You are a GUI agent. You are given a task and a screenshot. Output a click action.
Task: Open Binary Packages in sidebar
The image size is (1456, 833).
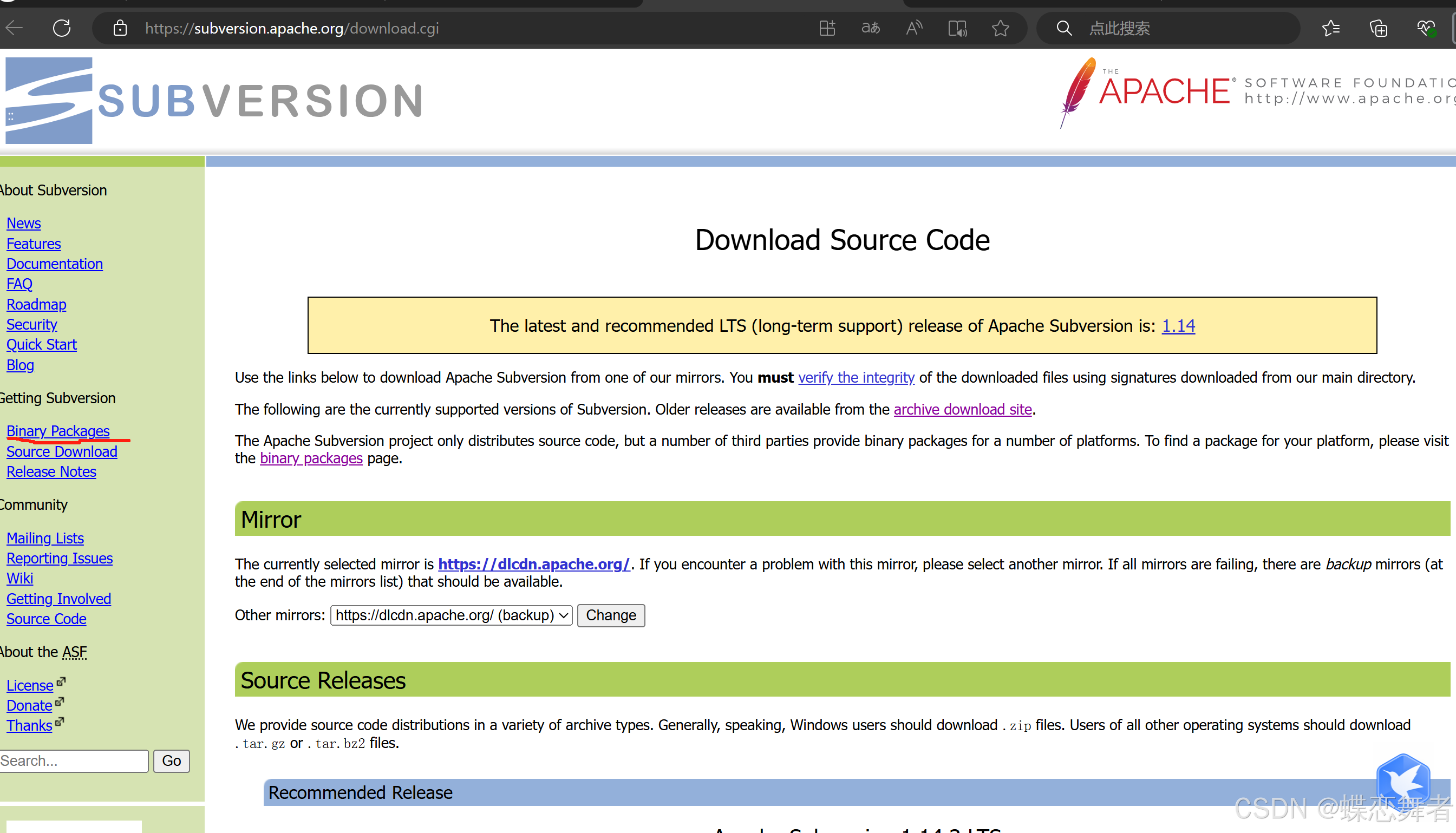[x=58, y=431]
